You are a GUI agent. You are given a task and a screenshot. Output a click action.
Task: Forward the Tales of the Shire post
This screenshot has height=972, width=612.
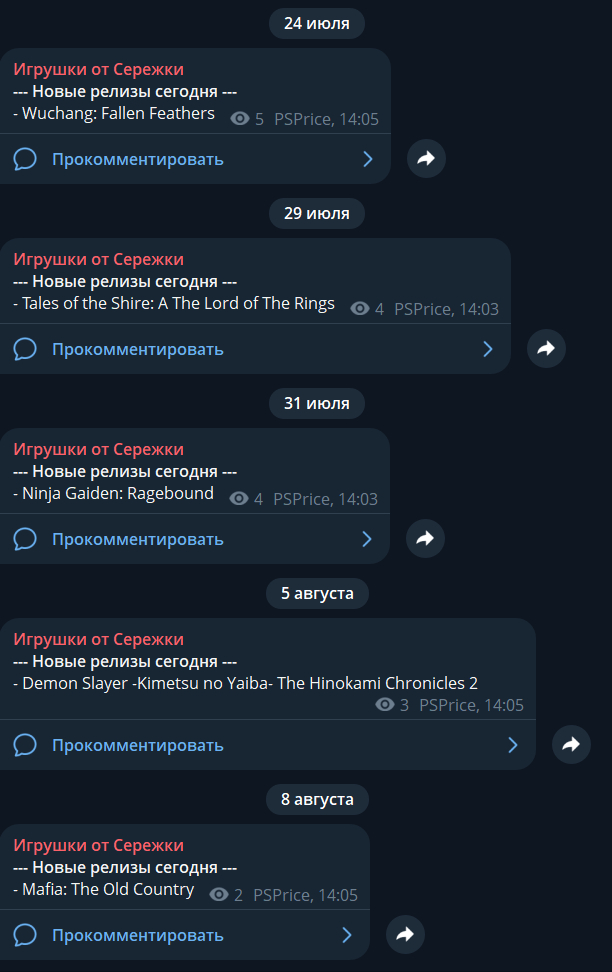click(x=546, y=348)
